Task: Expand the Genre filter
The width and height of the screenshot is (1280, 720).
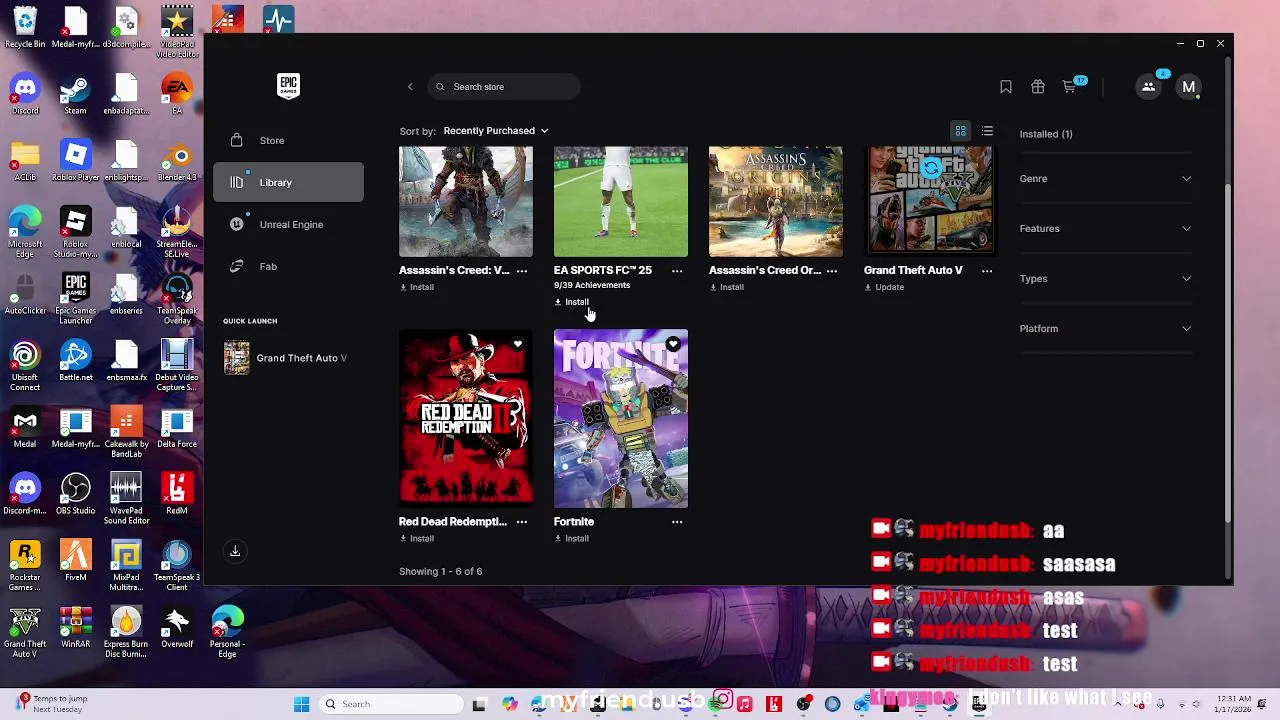Action: tap(1105, 179)
